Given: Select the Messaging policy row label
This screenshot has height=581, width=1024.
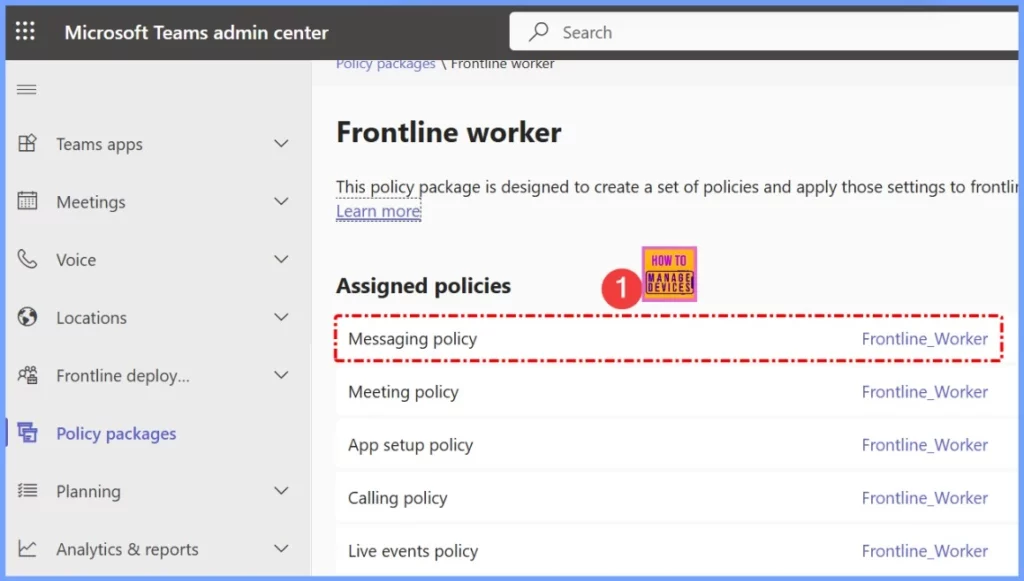Looking at the screenshot, I should tap(412, 339).
